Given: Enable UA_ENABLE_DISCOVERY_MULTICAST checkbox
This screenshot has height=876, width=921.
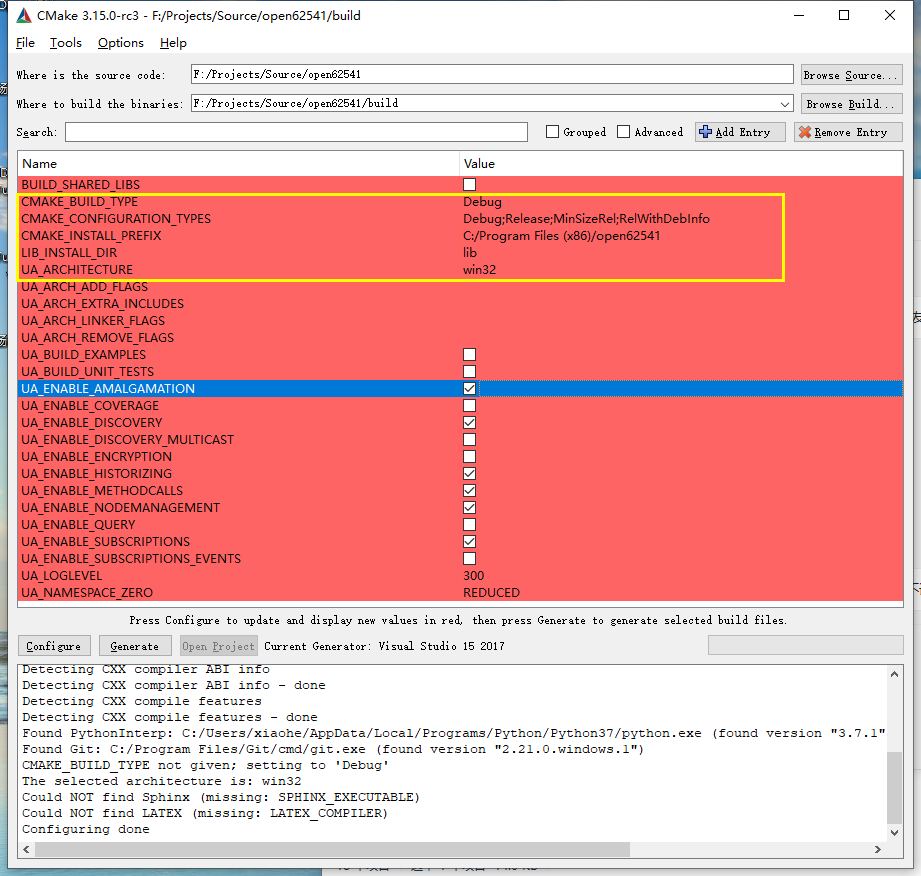Looking at the screenshot, I should (469, 439).
